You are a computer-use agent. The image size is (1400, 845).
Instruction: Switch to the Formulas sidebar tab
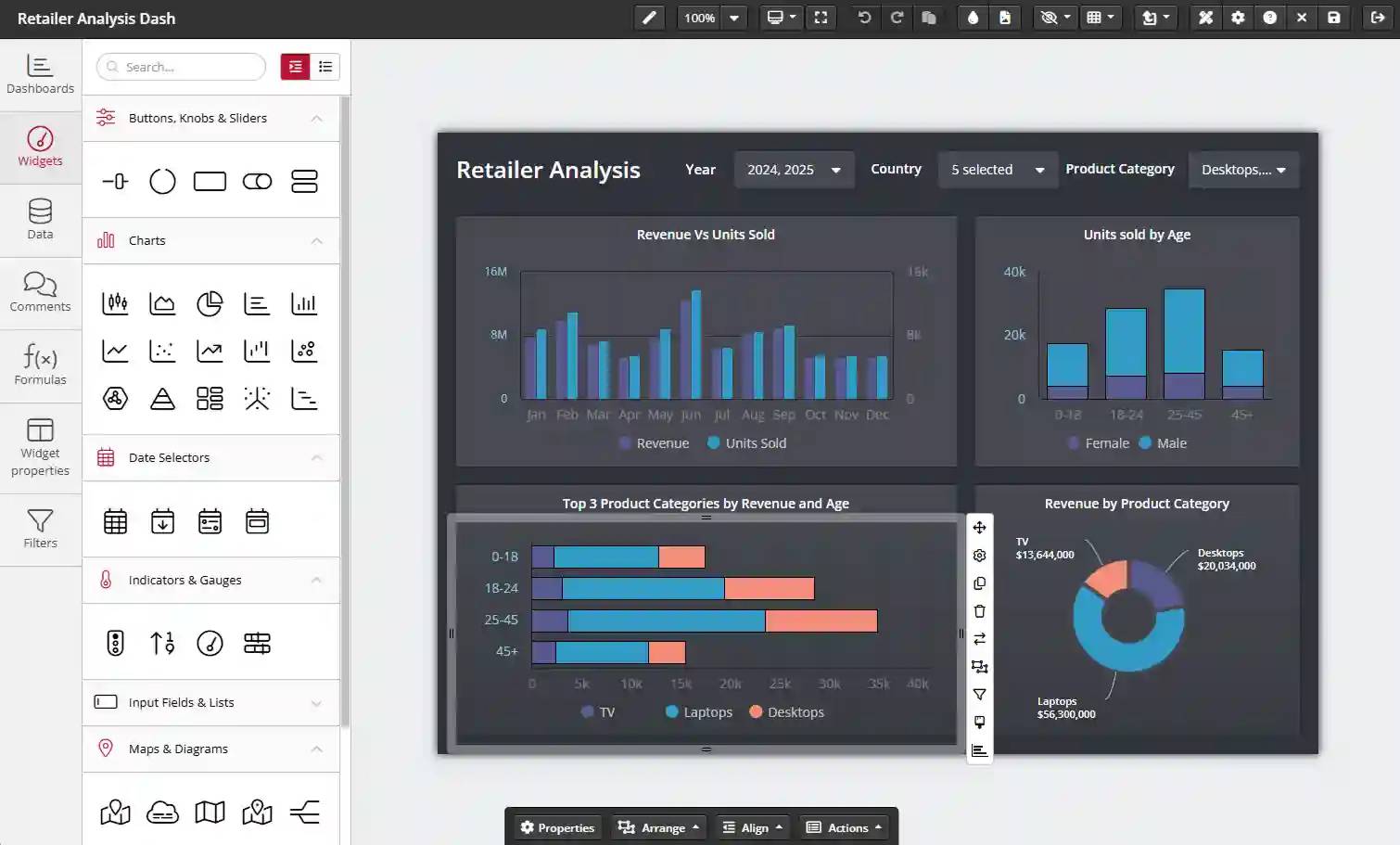coord(40,365)
